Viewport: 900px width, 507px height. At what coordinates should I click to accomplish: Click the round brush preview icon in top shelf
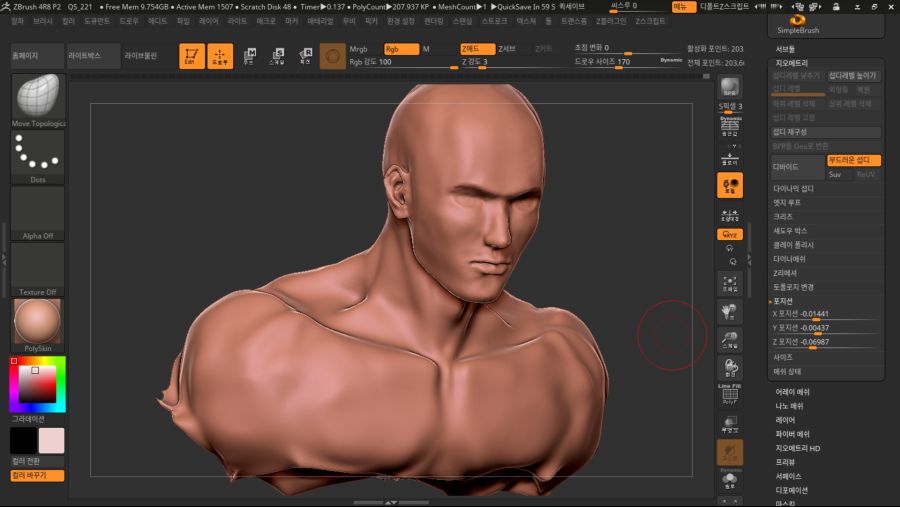[332, 56]
